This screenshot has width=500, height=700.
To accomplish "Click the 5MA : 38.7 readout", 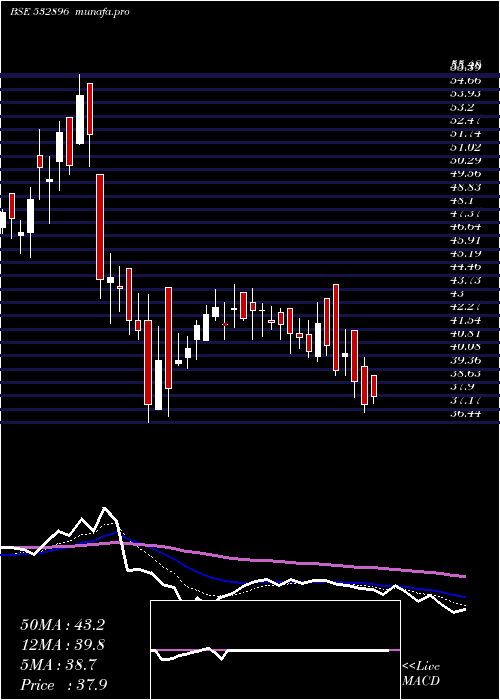I will point(58,665).
